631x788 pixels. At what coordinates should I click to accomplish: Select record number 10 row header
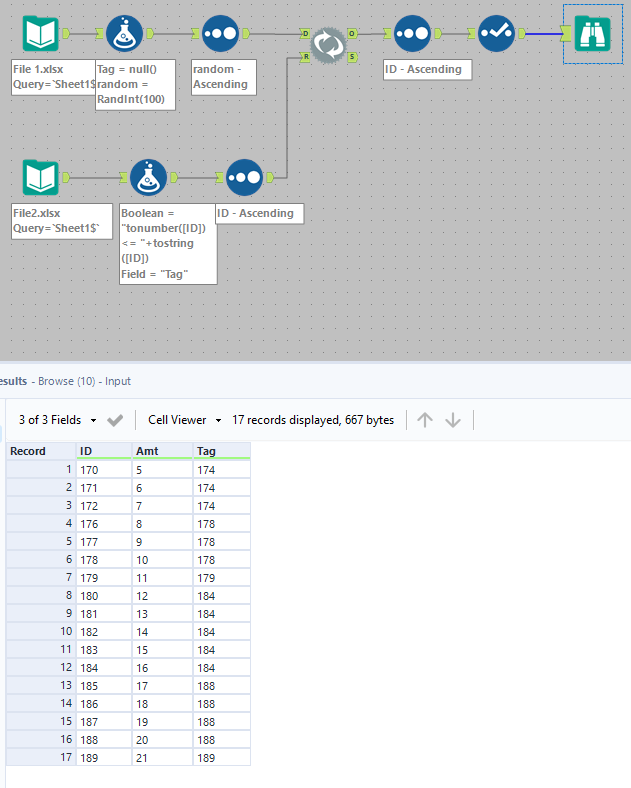point(41,632)
